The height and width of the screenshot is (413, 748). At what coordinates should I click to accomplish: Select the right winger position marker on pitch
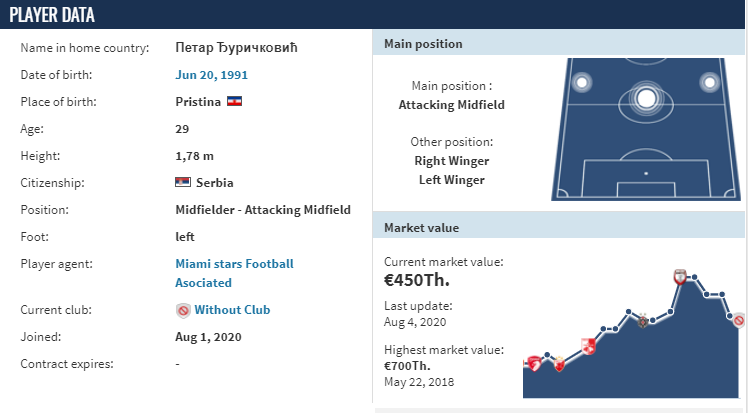pos(709,83)
